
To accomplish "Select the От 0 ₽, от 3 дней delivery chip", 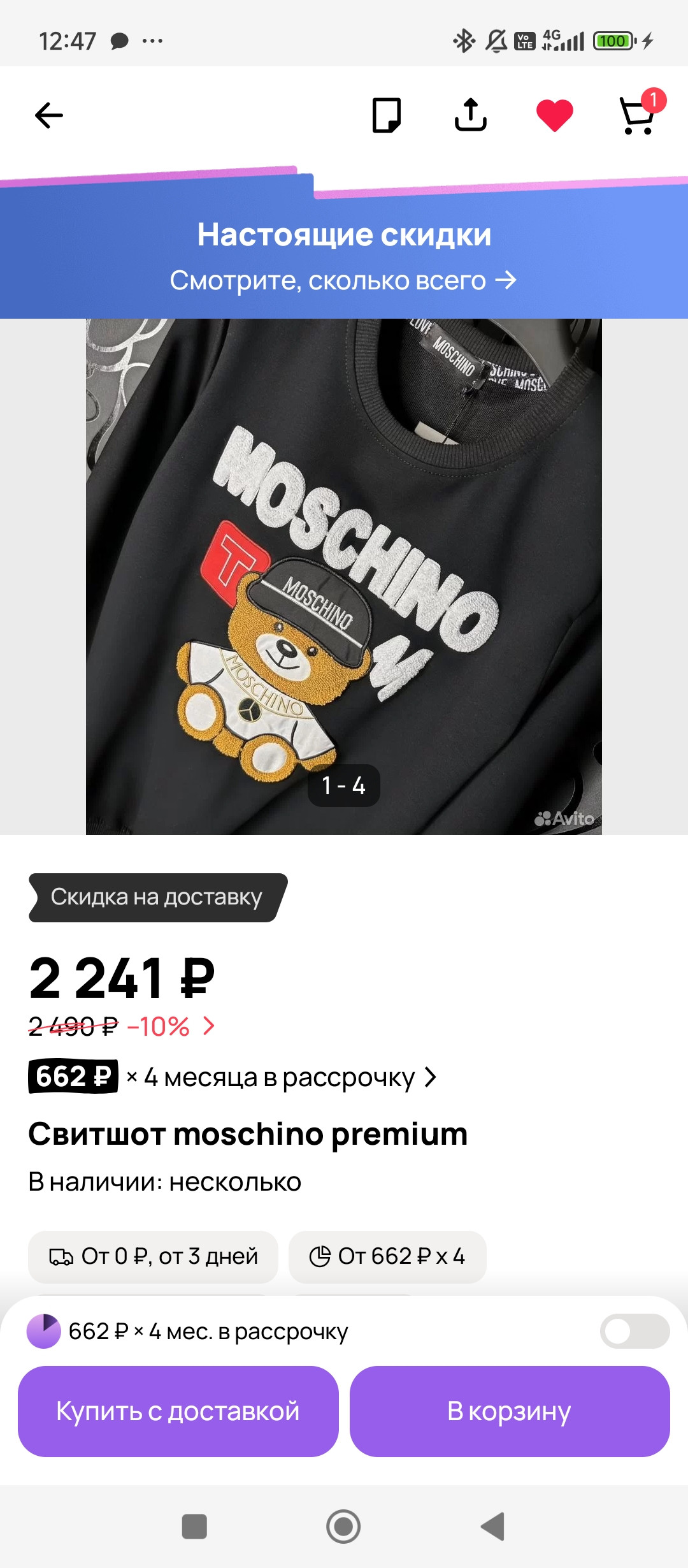I will click(154, 1256).
